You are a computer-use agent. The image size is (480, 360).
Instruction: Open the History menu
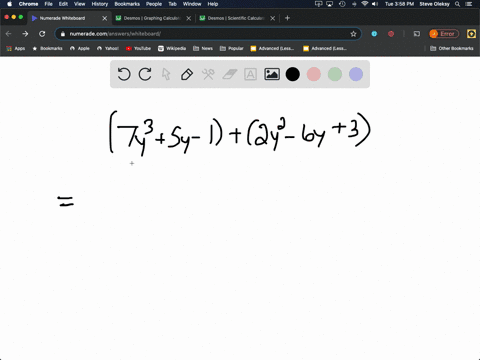100,4
